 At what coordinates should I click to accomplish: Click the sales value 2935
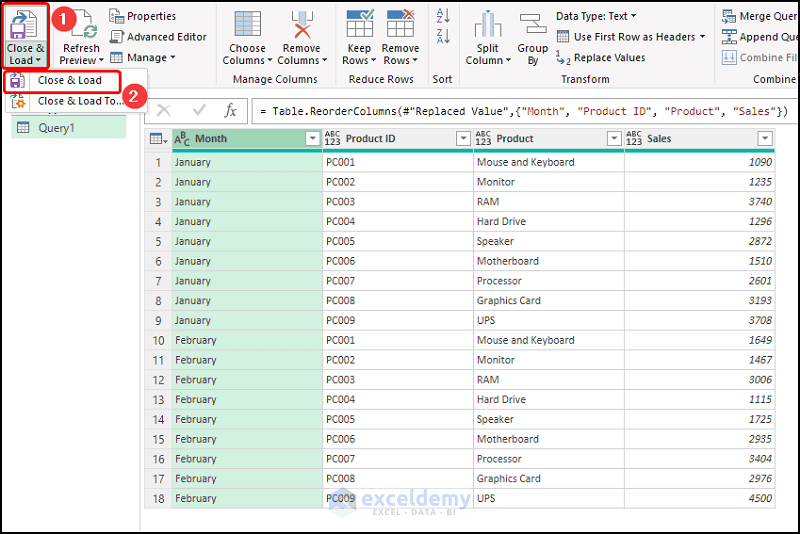coord(699,439)
